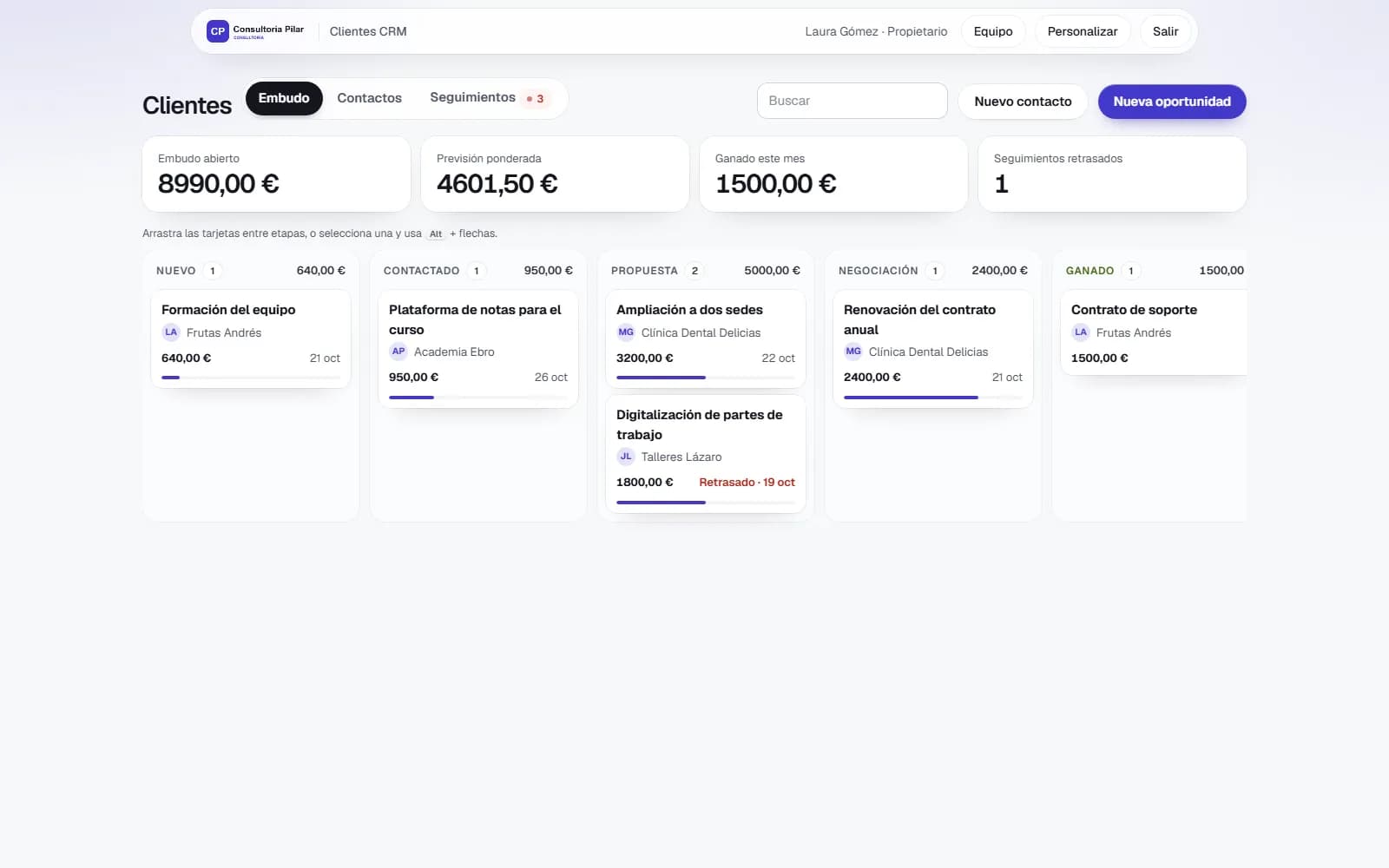Click the Personalizar button
This screenshot has width=1389, height=868.
1083,31
